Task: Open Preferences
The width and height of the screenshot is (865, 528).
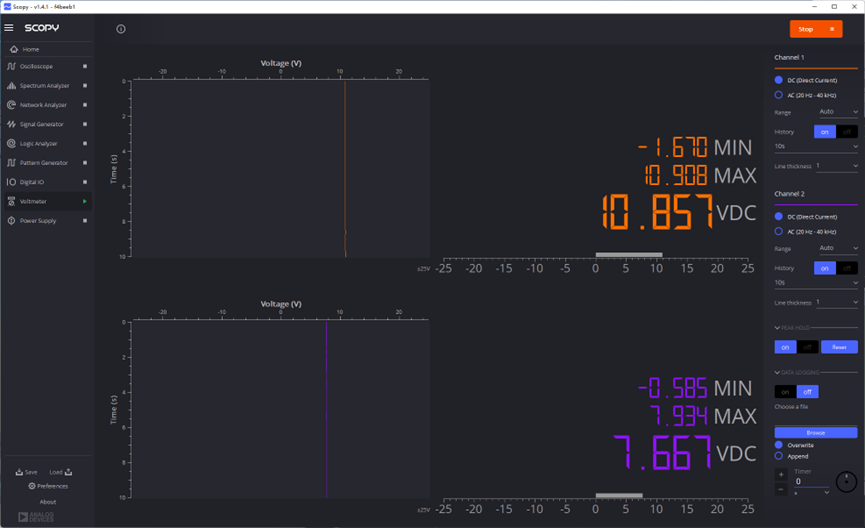Action: (48, 486)
